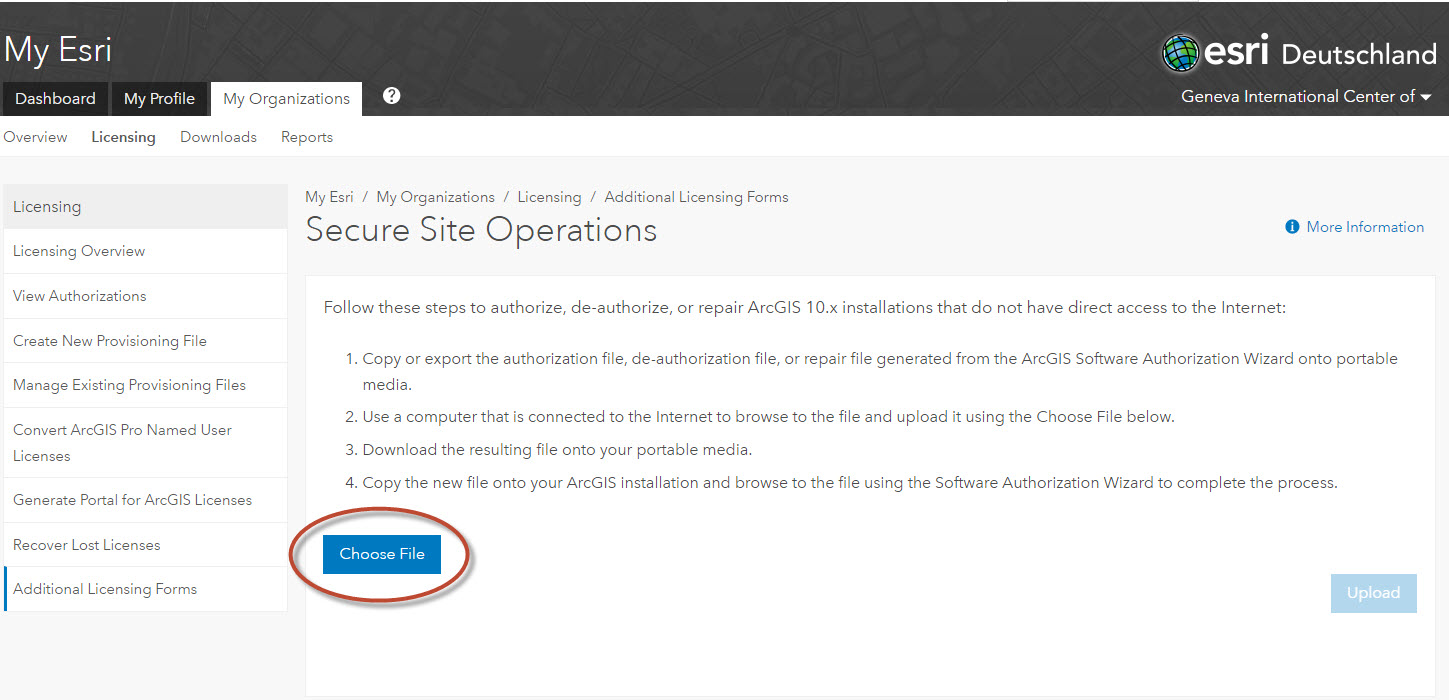Select the My Organizations tab
This screenshot has width=1449, height=700.
pos(286,98)
